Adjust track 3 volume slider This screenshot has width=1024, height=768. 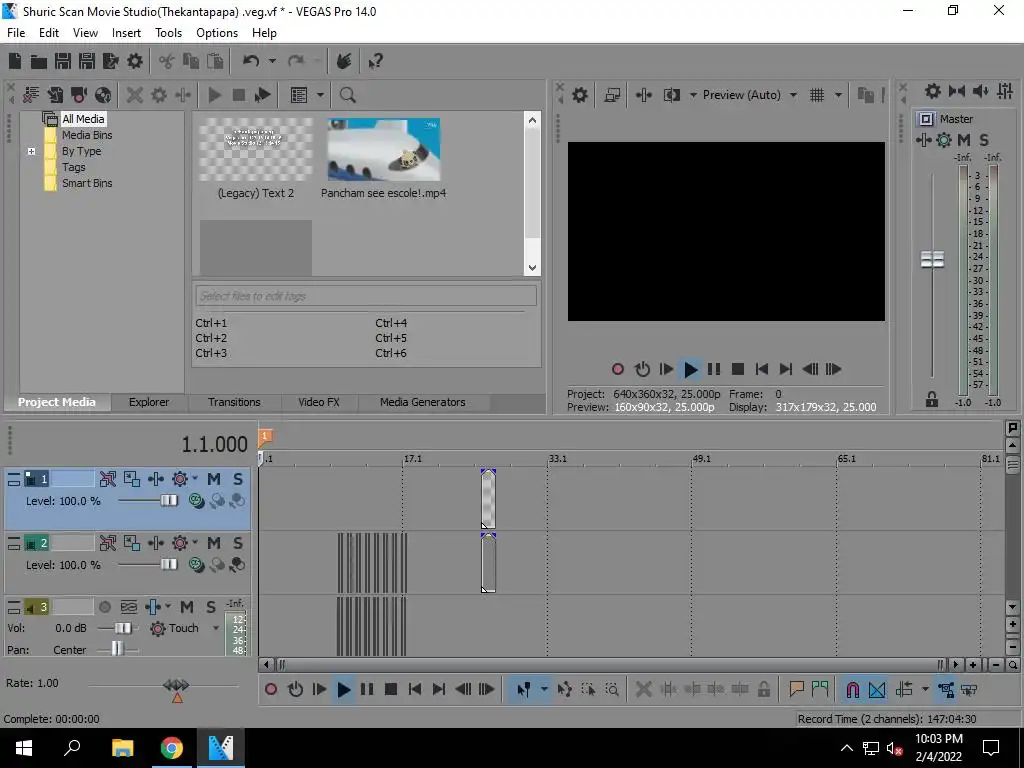point(122,628)
